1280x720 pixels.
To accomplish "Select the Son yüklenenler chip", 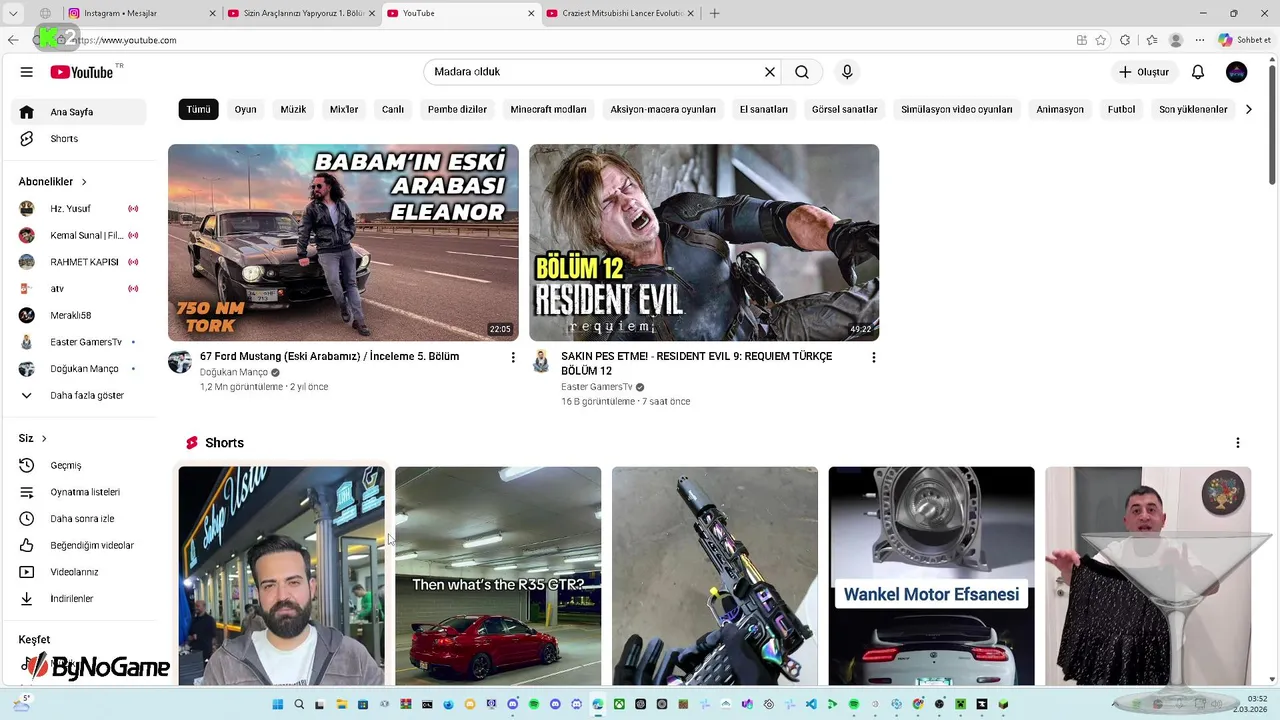I will [1193, 109].
